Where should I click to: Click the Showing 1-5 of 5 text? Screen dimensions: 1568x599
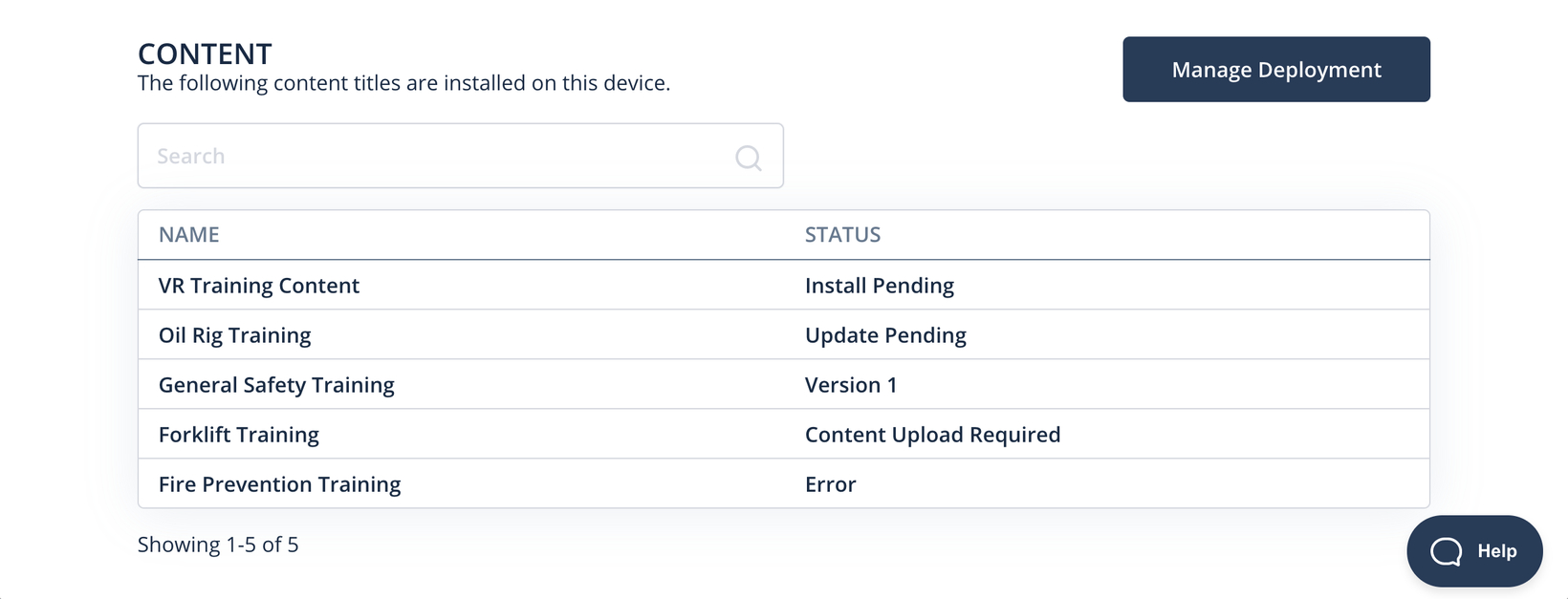218,545
